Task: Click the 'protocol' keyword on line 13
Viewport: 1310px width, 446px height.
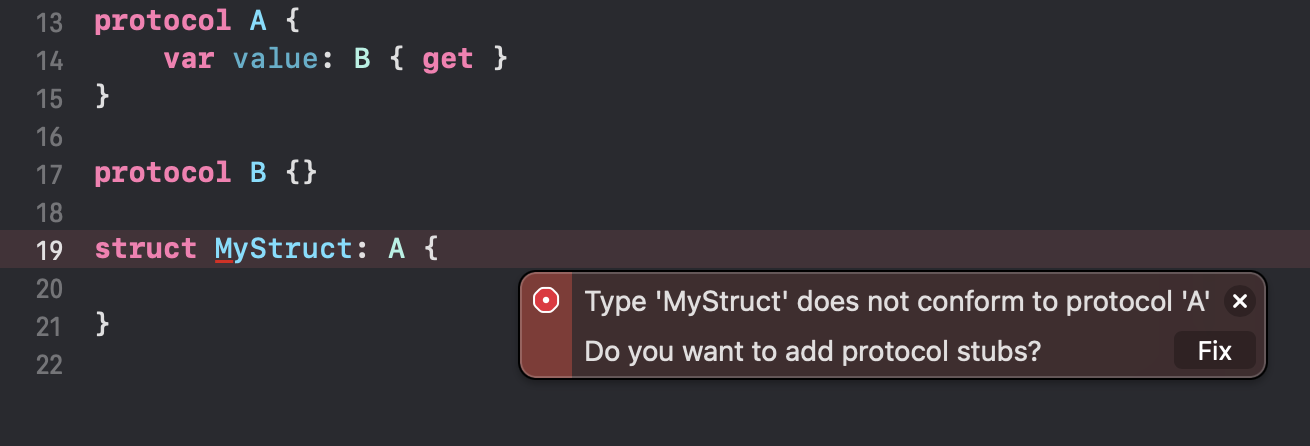Action: 163,22
